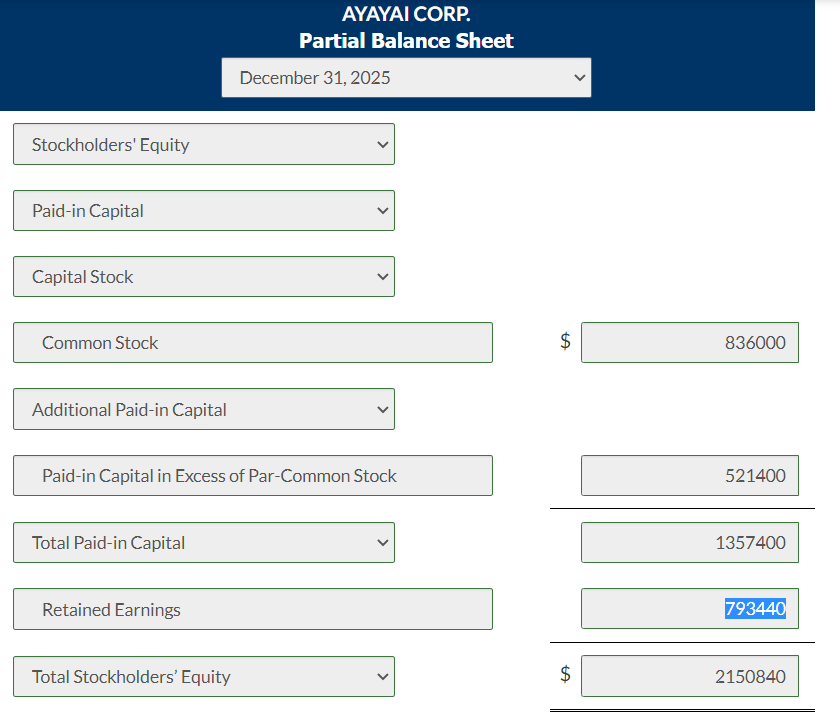This screenshot has width=840, height=725.
Task: Select the Common Stock label field
Action: tap(251, 342)
